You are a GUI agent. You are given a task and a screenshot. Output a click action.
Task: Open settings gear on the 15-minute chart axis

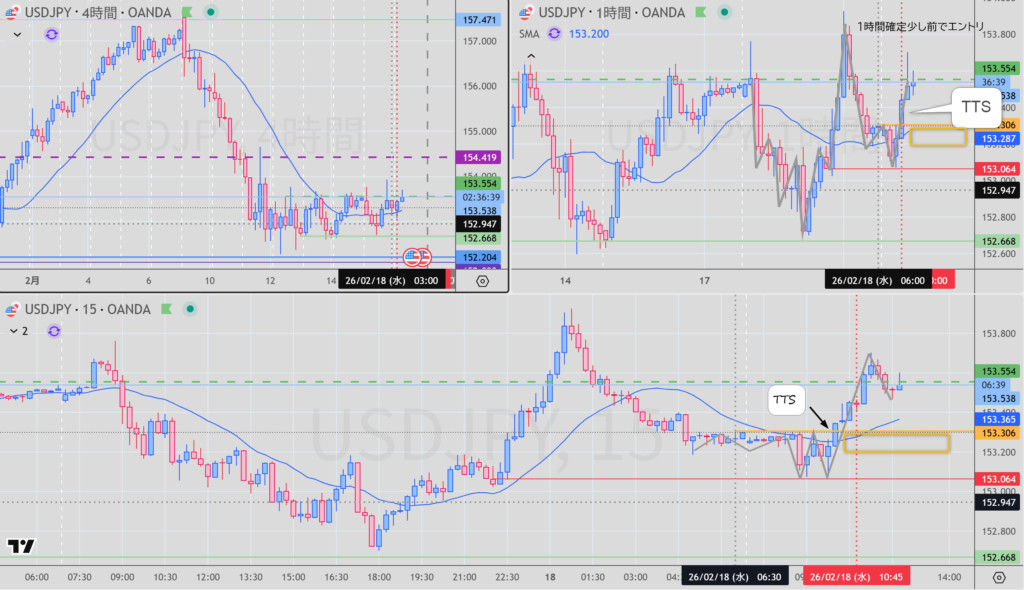pyautogui.click(x=998, y=578)
